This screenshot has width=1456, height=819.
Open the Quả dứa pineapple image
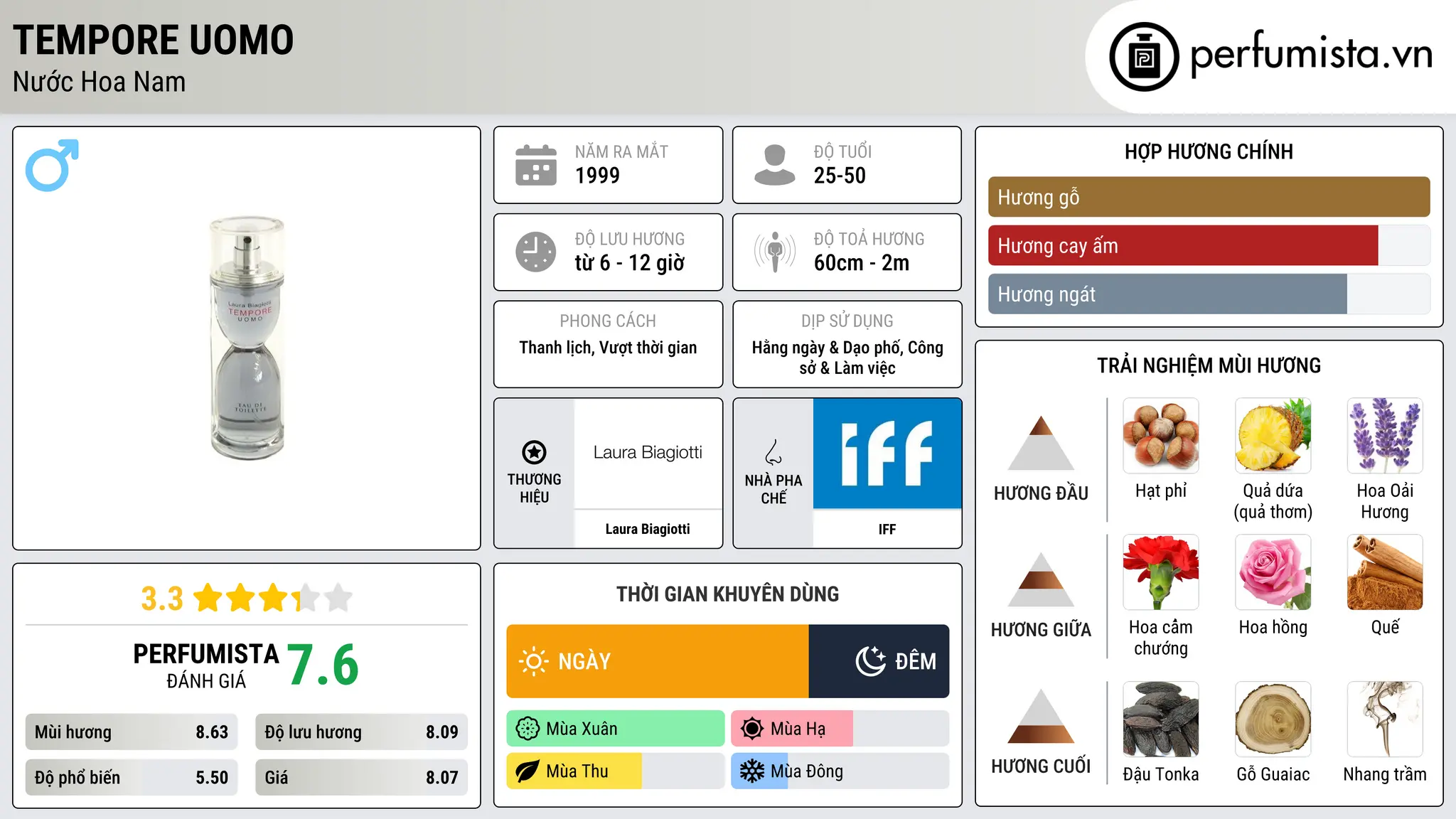click(1273, 436)
